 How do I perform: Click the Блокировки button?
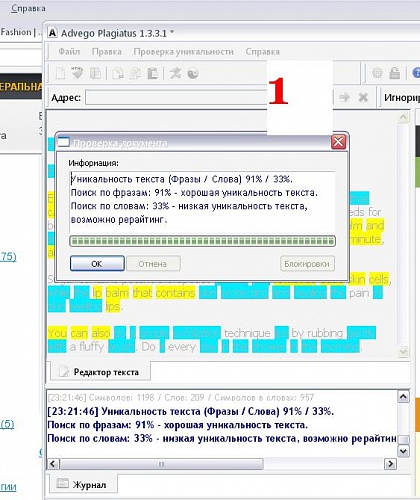[307, 264]
